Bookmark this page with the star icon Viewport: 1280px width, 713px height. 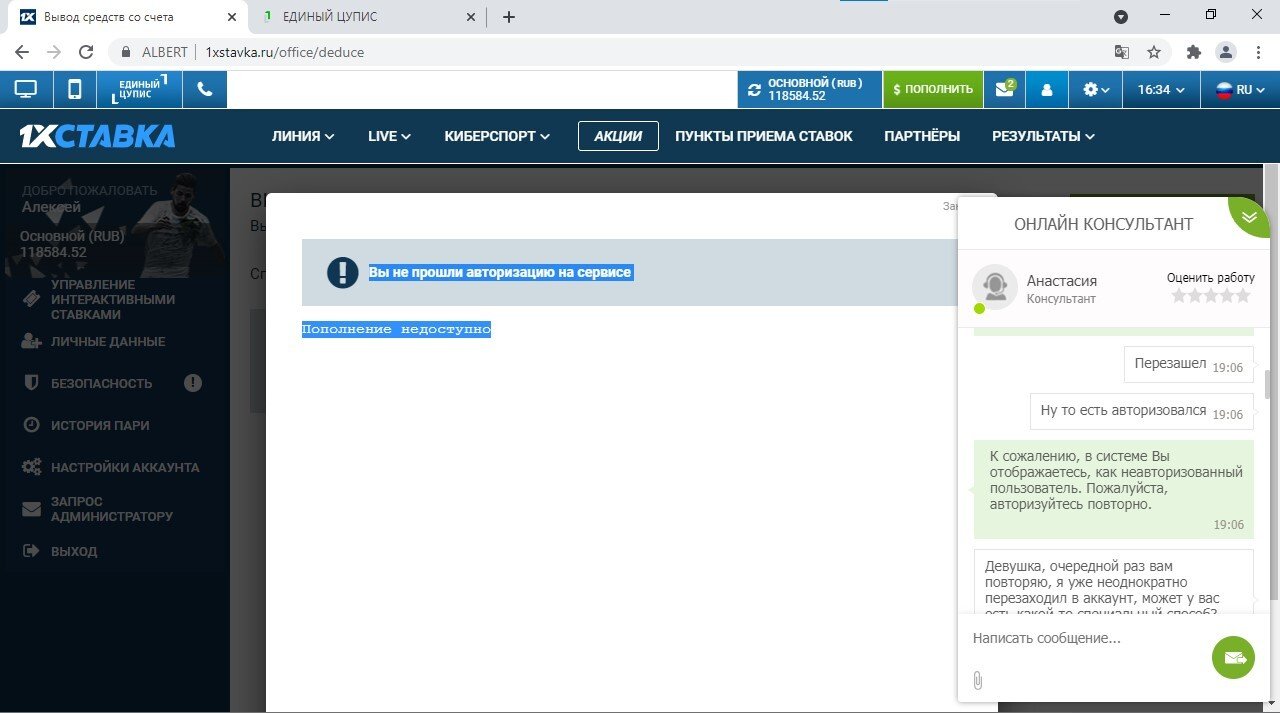1154,52
